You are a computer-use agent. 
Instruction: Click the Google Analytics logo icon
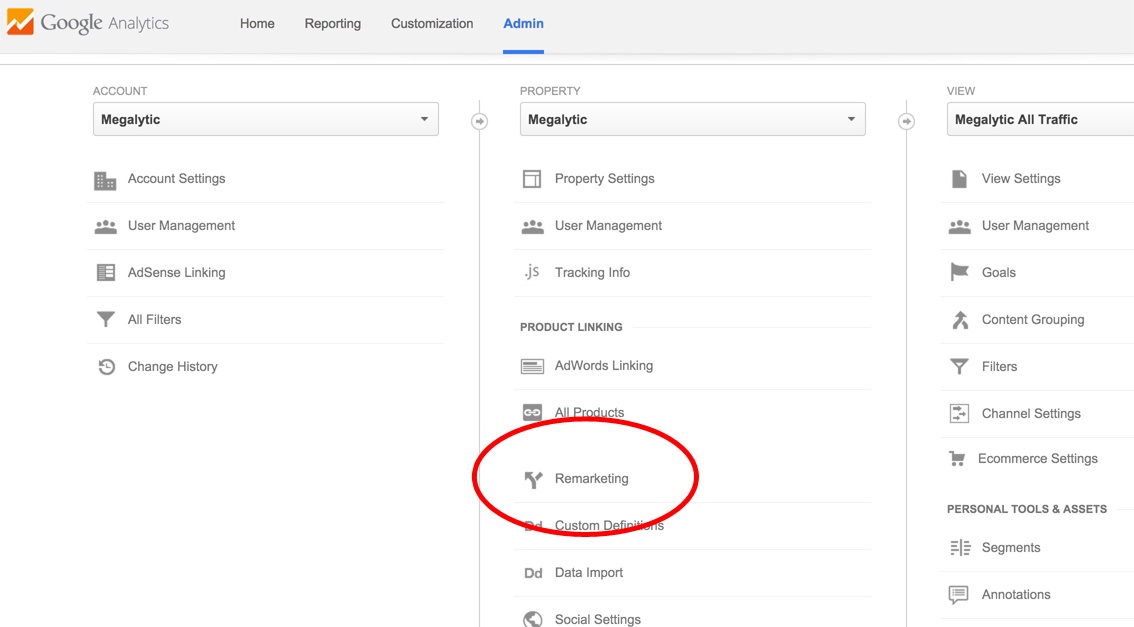click(x=20, y=23)
